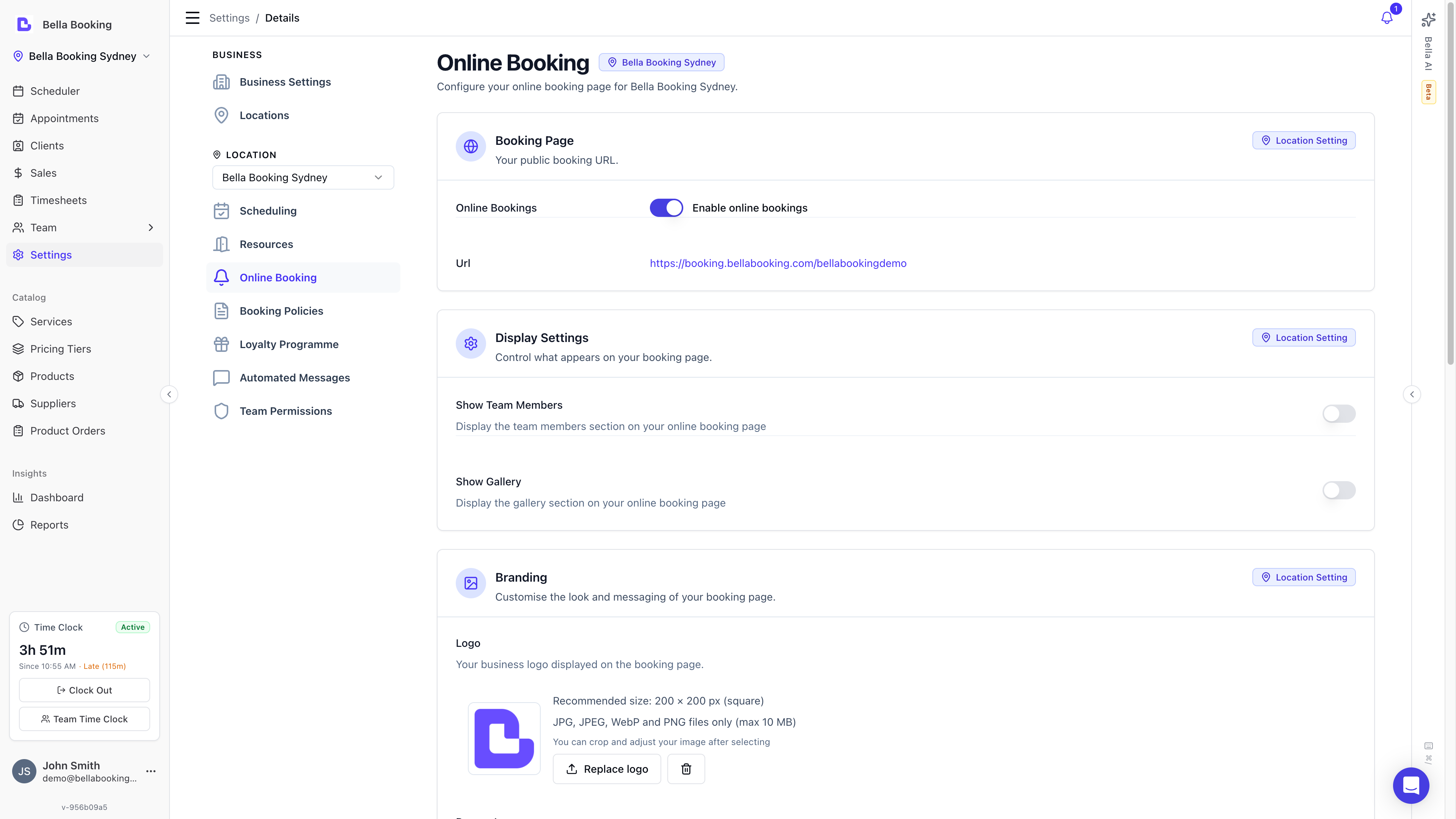Screen dimensions: 1456x819
Task: Open the chat support bubble
Action: tap(1411, 786)
